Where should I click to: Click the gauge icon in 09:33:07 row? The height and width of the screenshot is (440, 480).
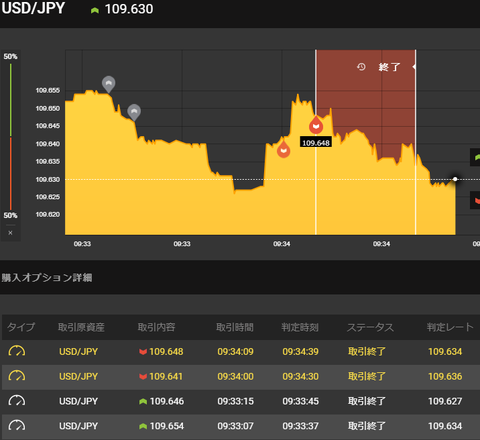17,426
